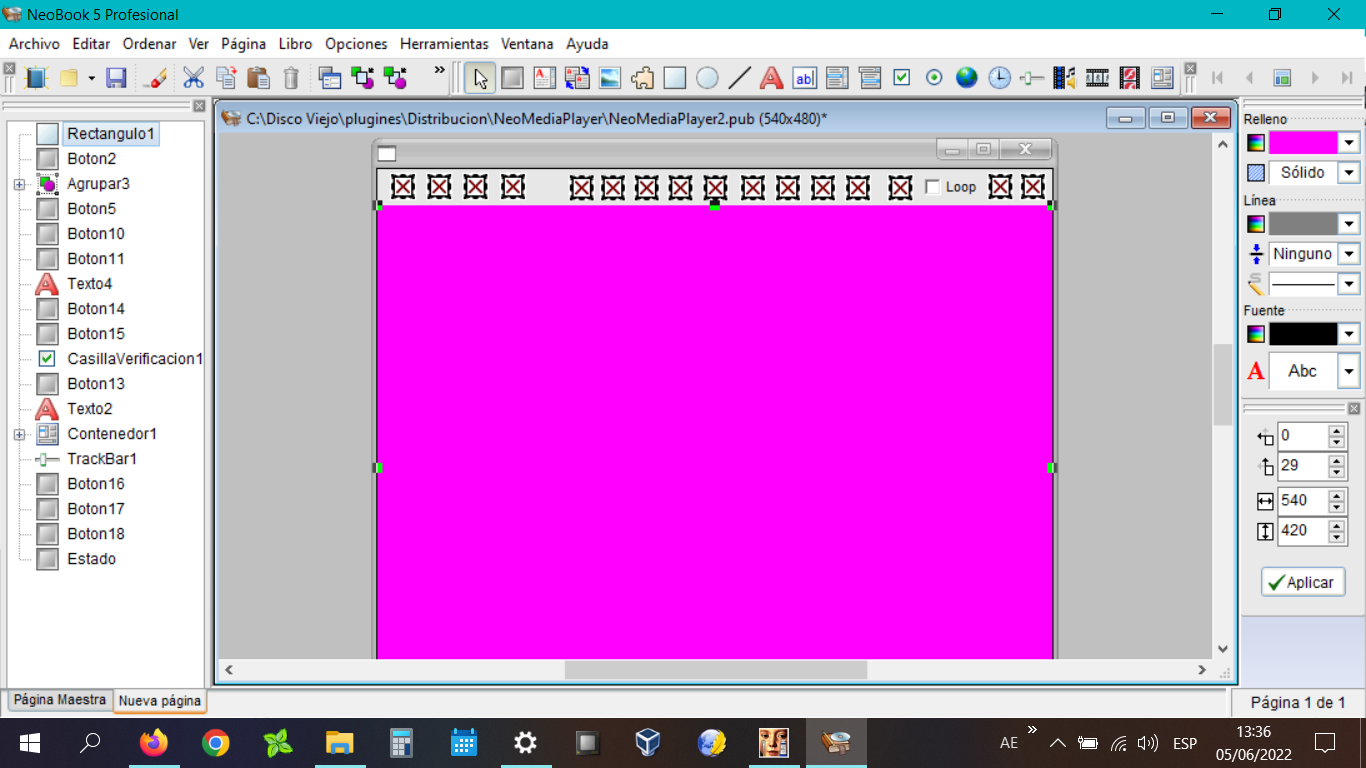Screen dimensions: 1366x768
Task: Select the Ellipse shape tool
Action: pyautogui.click(x=707, y=78)
